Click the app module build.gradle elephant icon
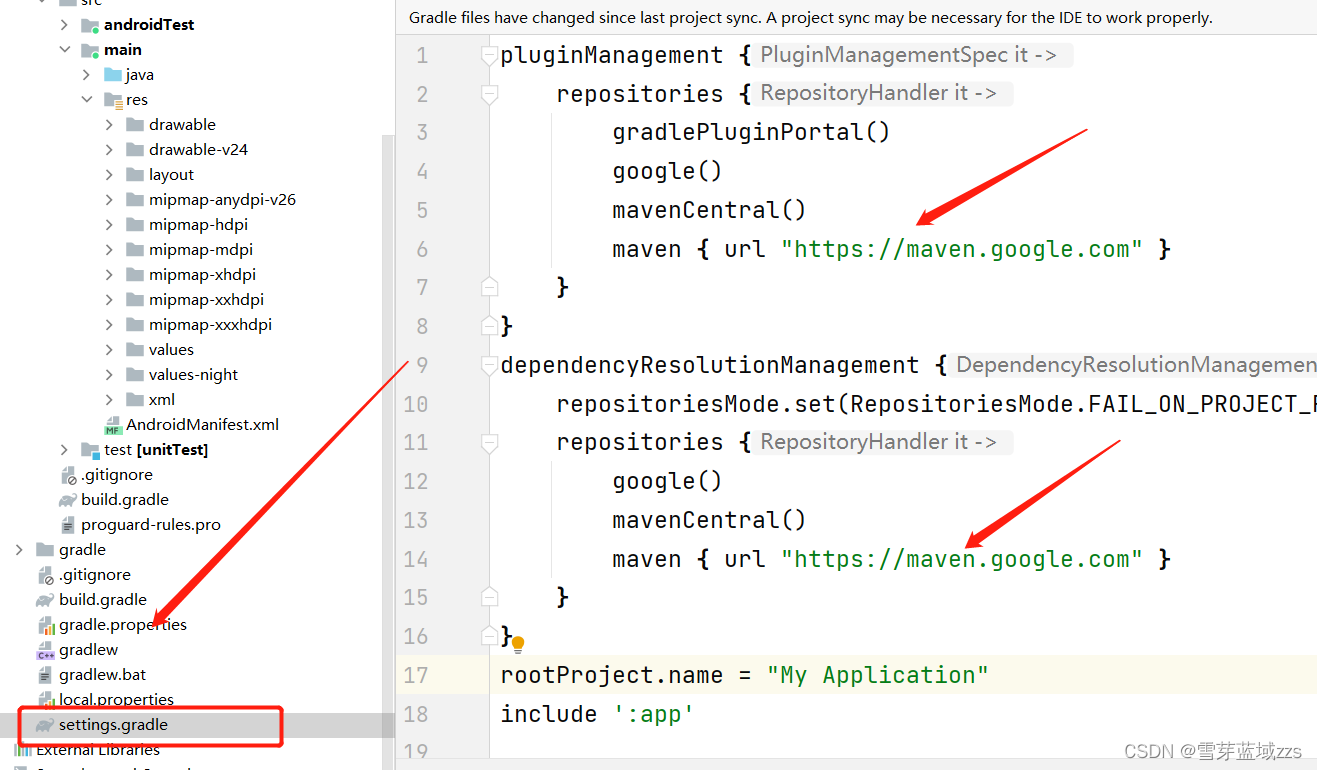 tap(68, 499)
